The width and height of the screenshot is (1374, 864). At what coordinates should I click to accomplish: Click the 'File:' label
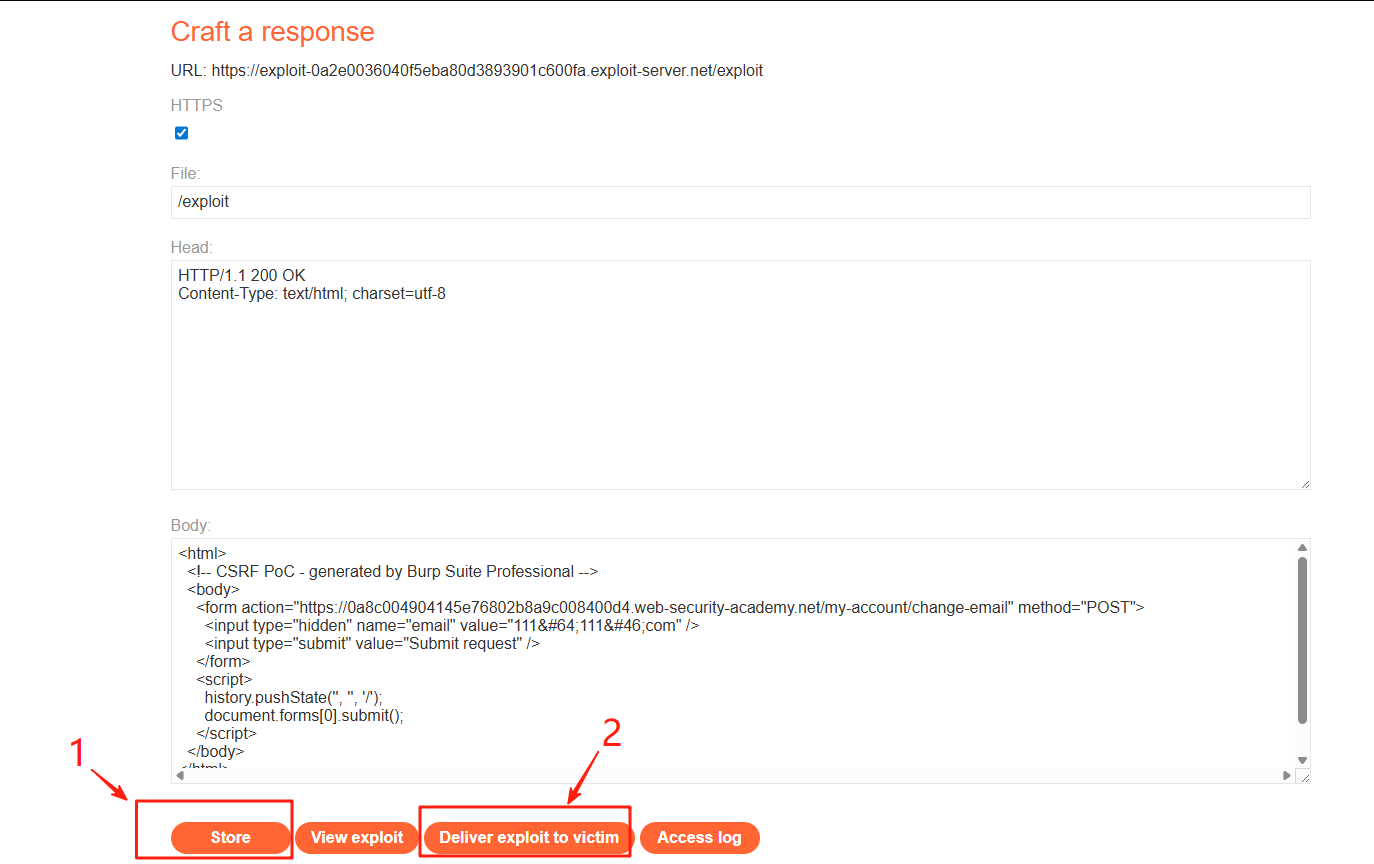coord(186,174)
